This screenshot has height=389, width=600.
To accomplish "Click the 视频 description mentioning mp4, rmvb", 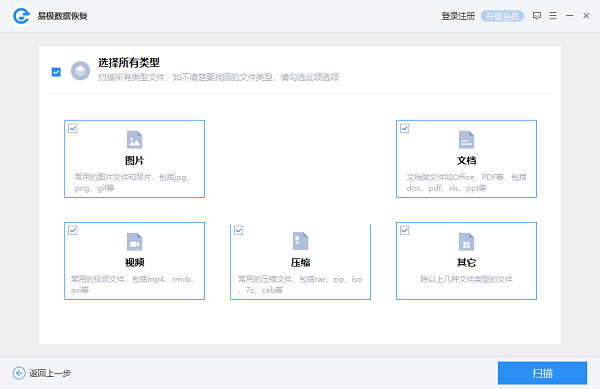I will (x=132, y=285).
